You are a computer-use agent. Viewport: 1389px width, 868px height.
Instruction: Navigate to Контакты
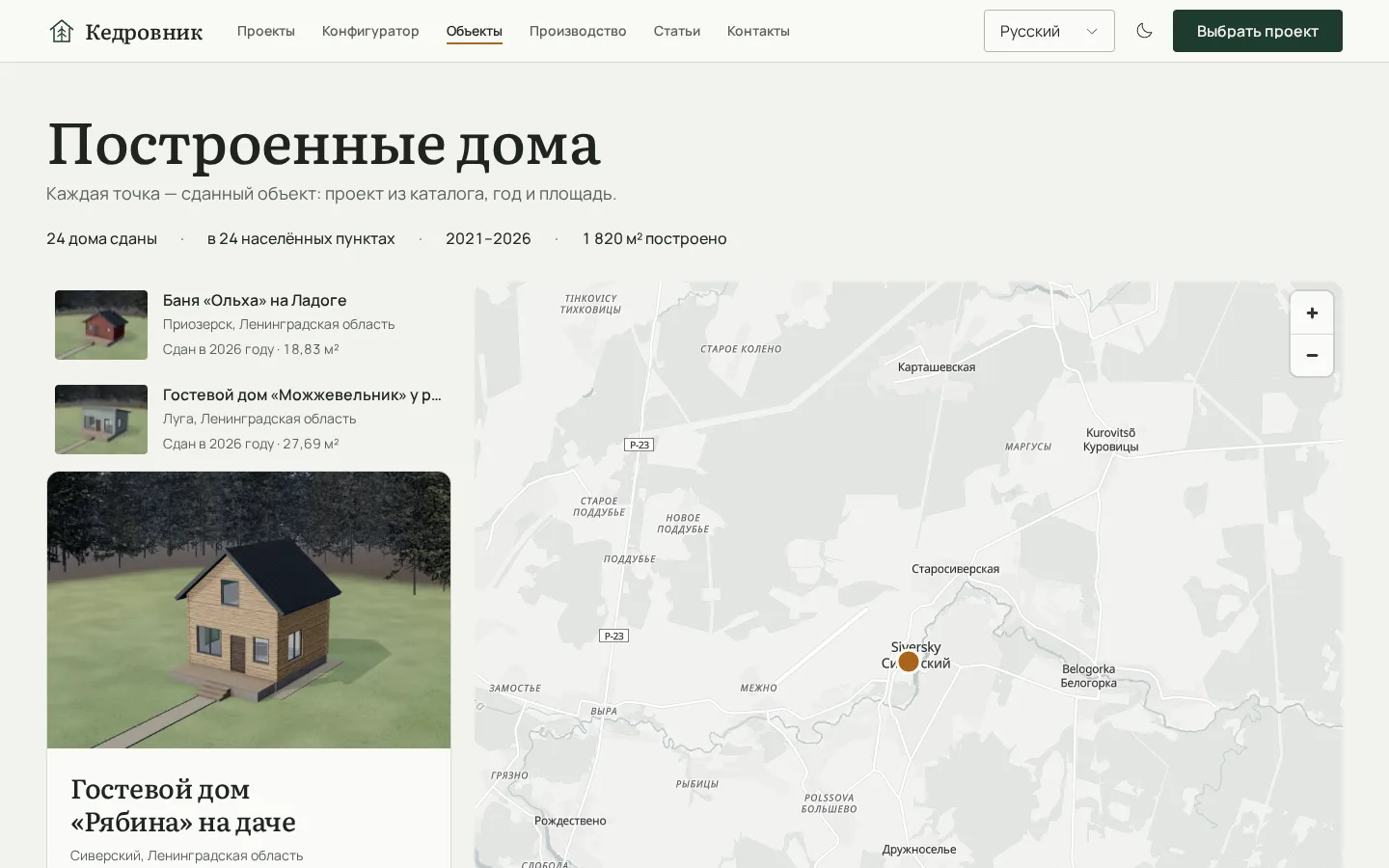pos(758,31)
